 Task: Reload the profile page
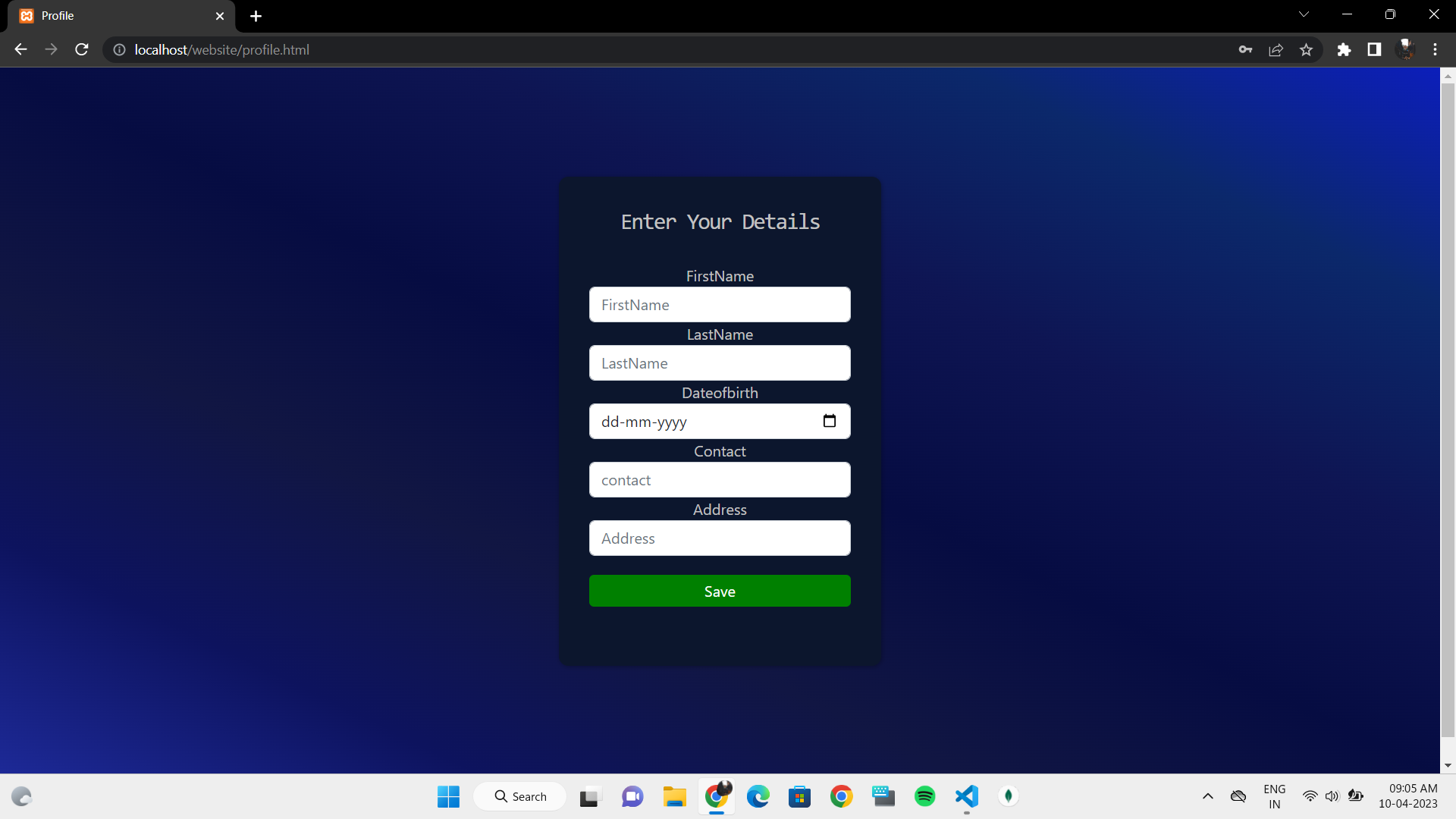click(82, 49)
